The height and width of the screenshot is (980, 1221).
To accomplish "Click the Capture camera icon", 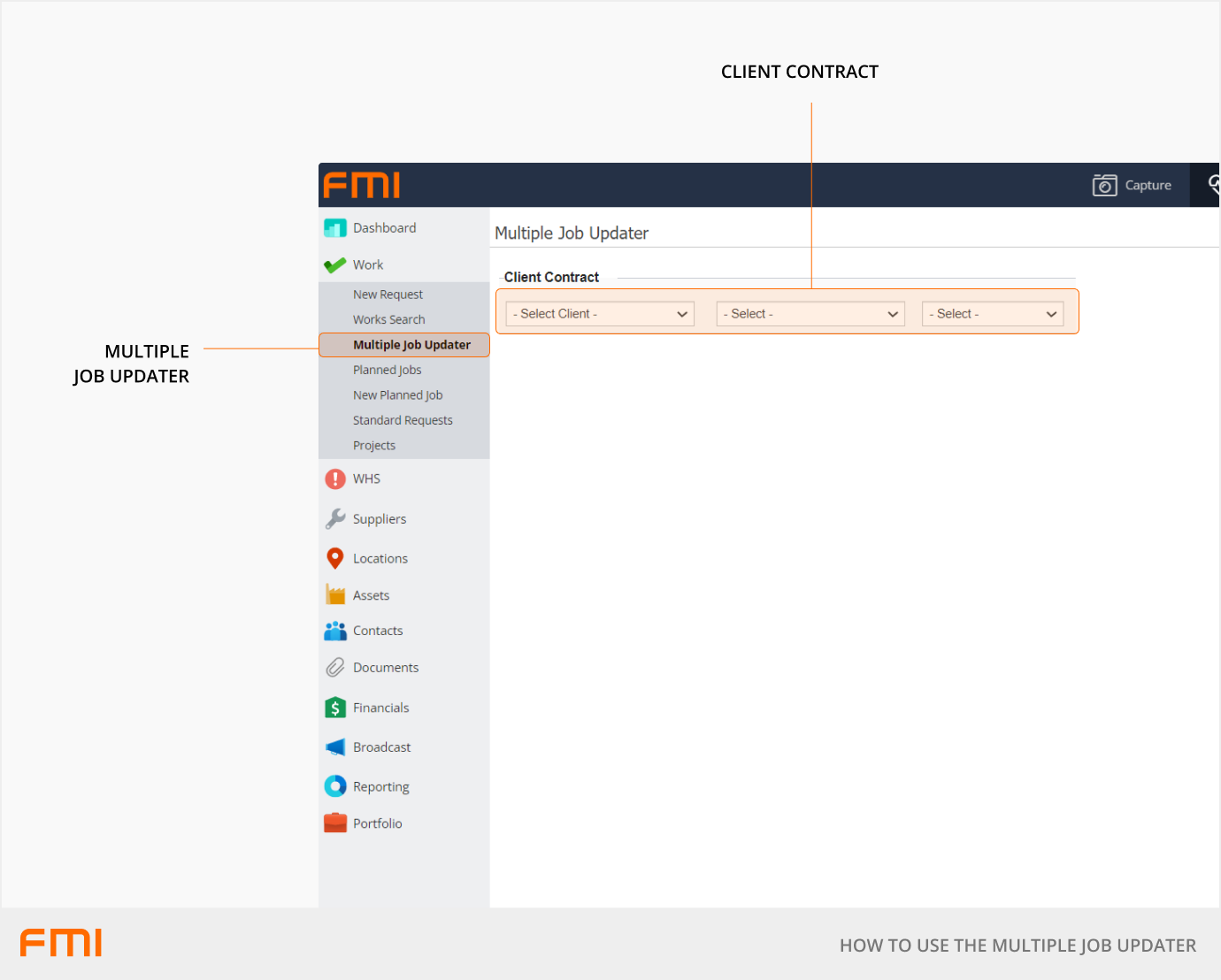I will tap(1104, 185).
